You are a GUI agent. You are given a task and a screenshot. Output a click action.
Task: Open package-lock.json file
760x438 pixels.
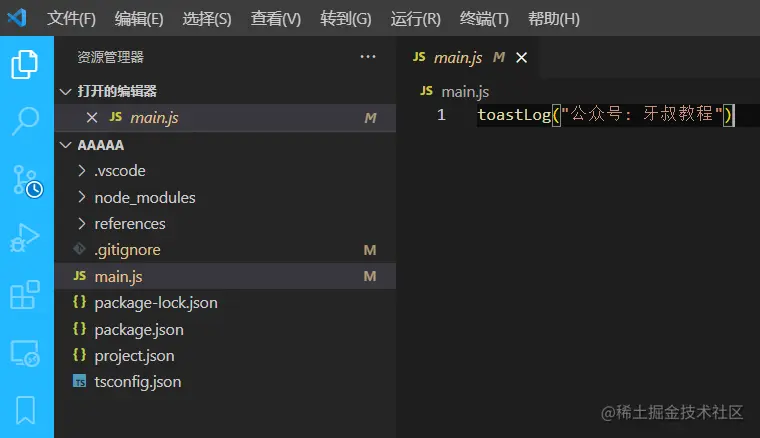tap(225, 303)
